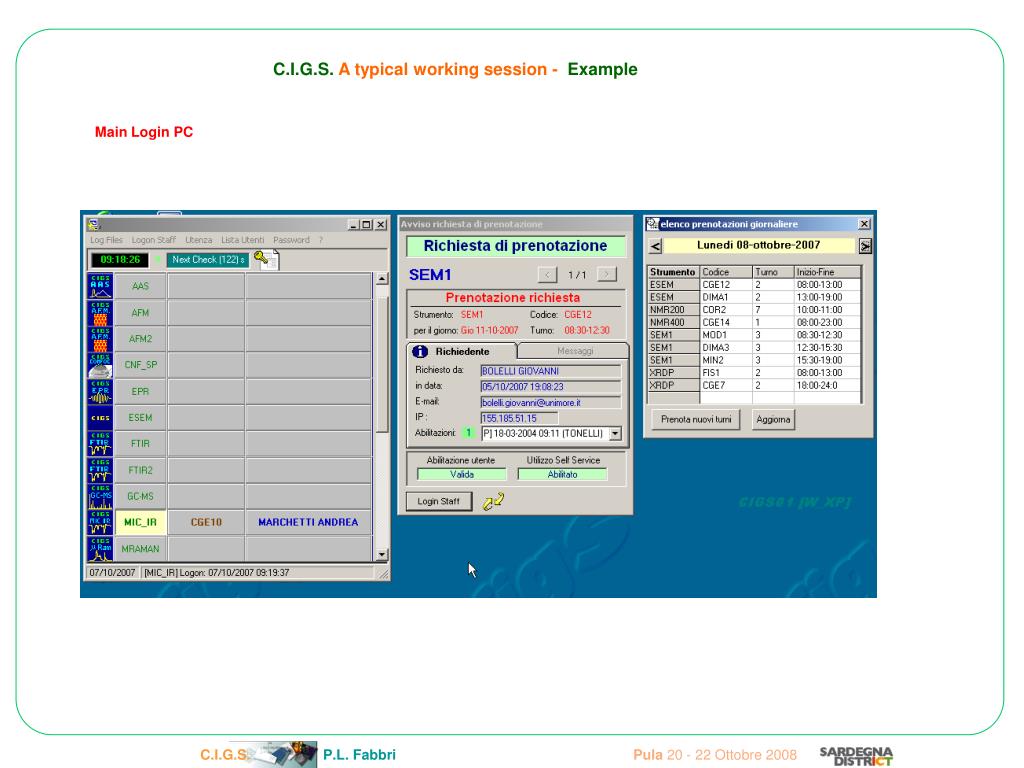Click the Login Staff button
Image resolution: width=1024 pixels, height=768 pixels.
coord(438,502)
